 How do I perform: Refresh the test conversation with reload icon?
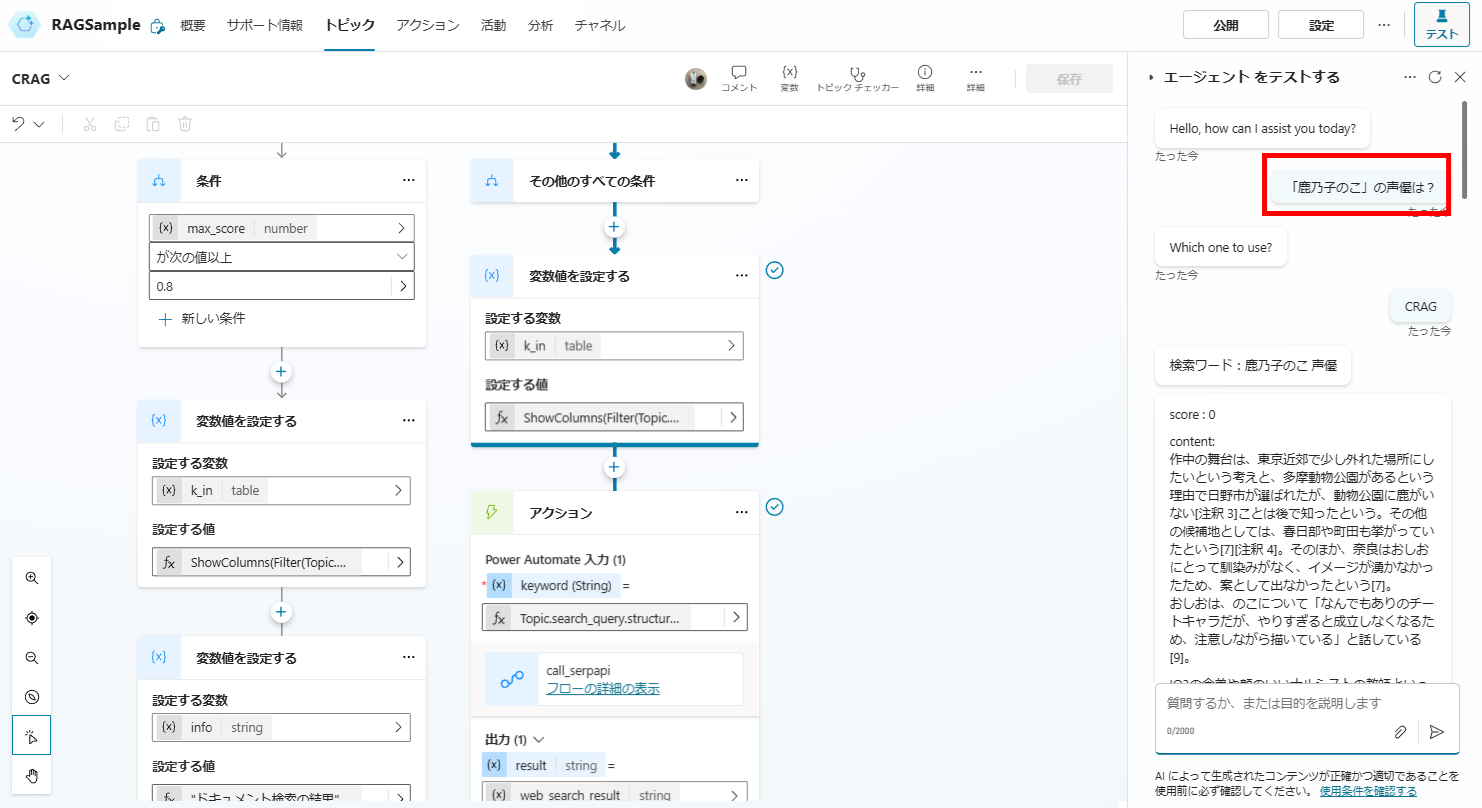tap(1435, 77)
